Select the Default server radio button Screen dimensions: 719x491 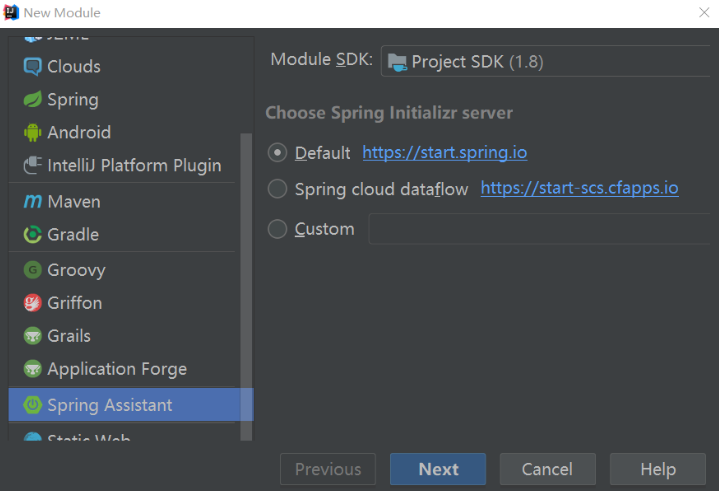[x=277, y=153]
